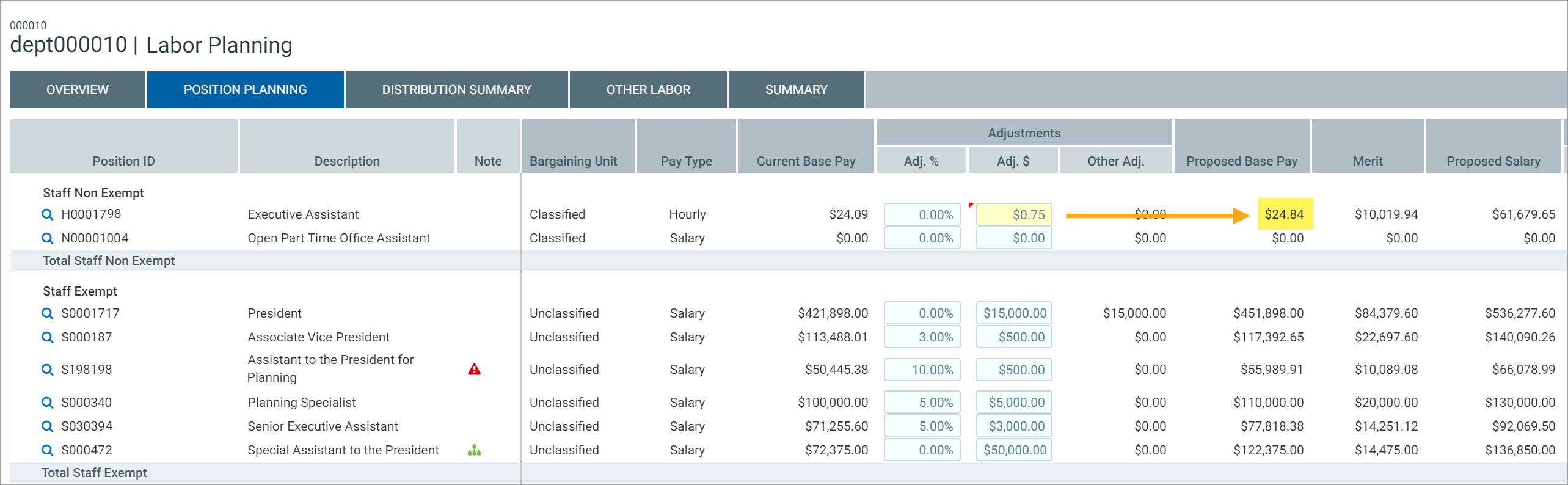Click the $50,000.00 Adj. $ input
The height and width of the screenshot is (485, 1568).
tap(1014, 450)
